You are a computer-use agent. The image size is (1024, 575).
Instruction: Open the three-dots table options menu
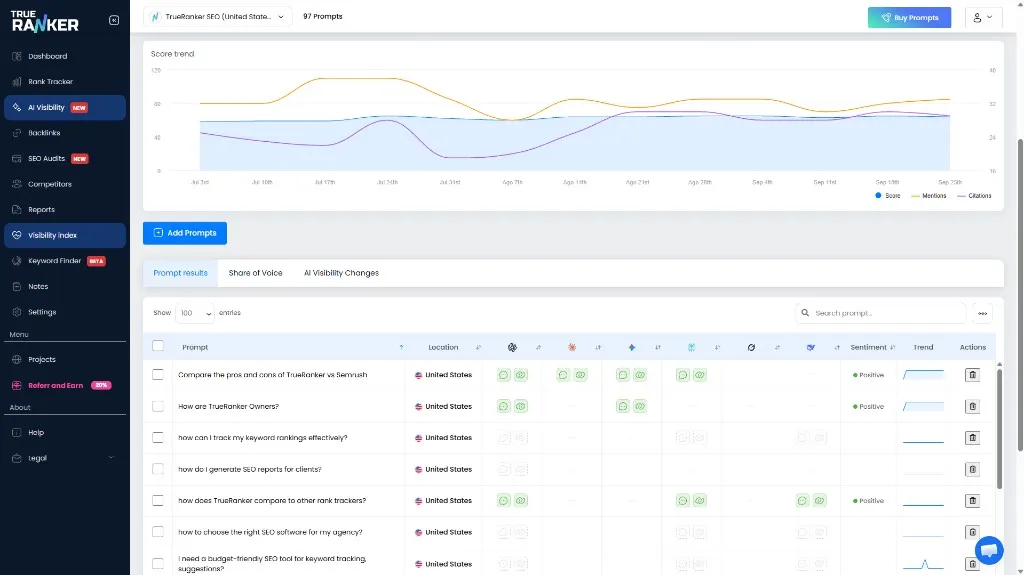click(982, 314)
